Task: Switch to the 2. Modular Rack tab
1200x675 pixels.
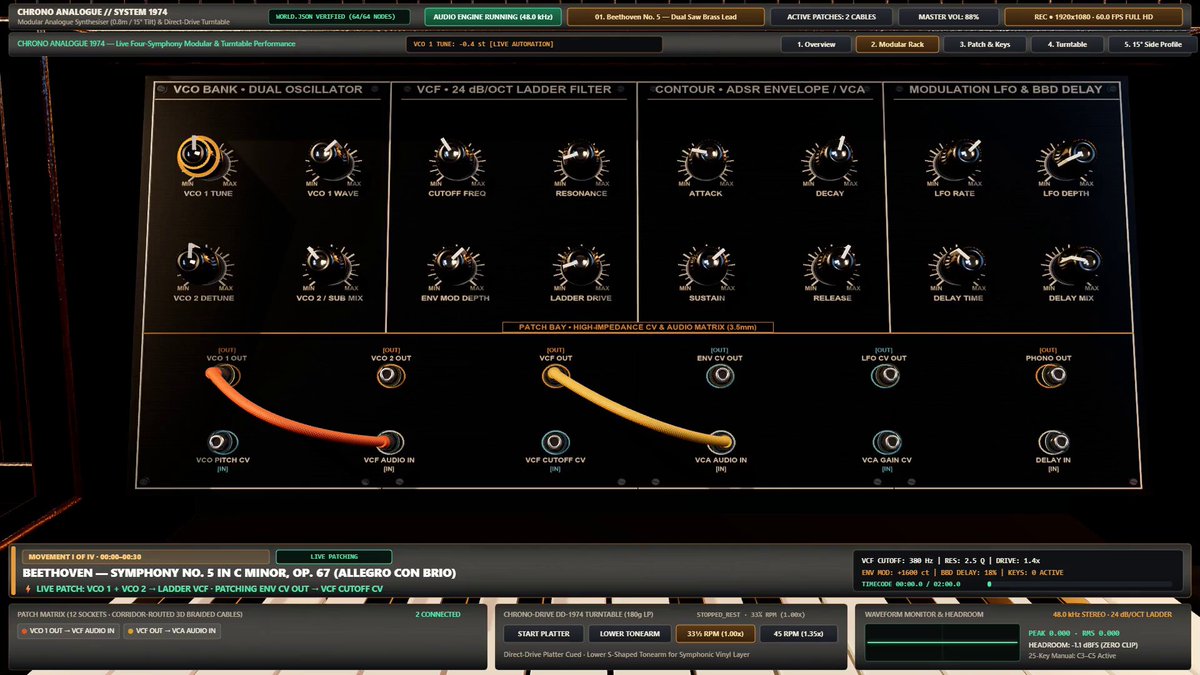Action: 898,44
